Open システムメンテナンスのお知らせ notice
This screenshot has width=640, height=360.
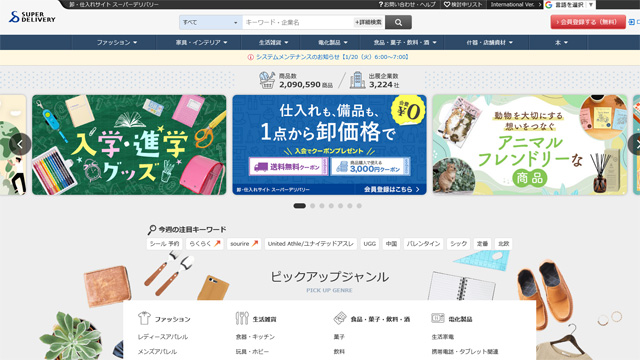pos(332,57)
